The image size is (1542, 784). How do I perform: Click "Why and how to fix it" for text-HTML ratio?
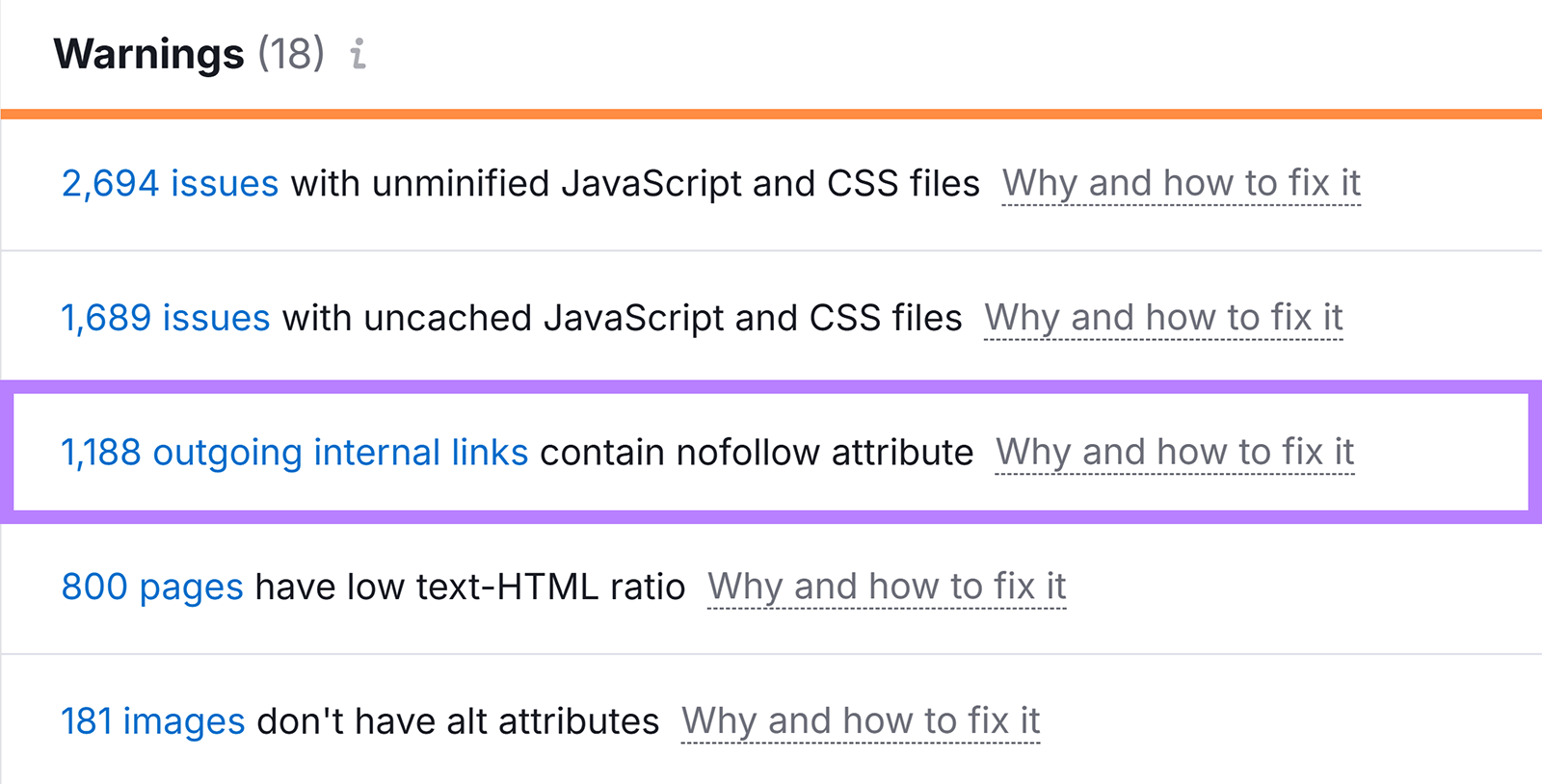tap(887, 587)
